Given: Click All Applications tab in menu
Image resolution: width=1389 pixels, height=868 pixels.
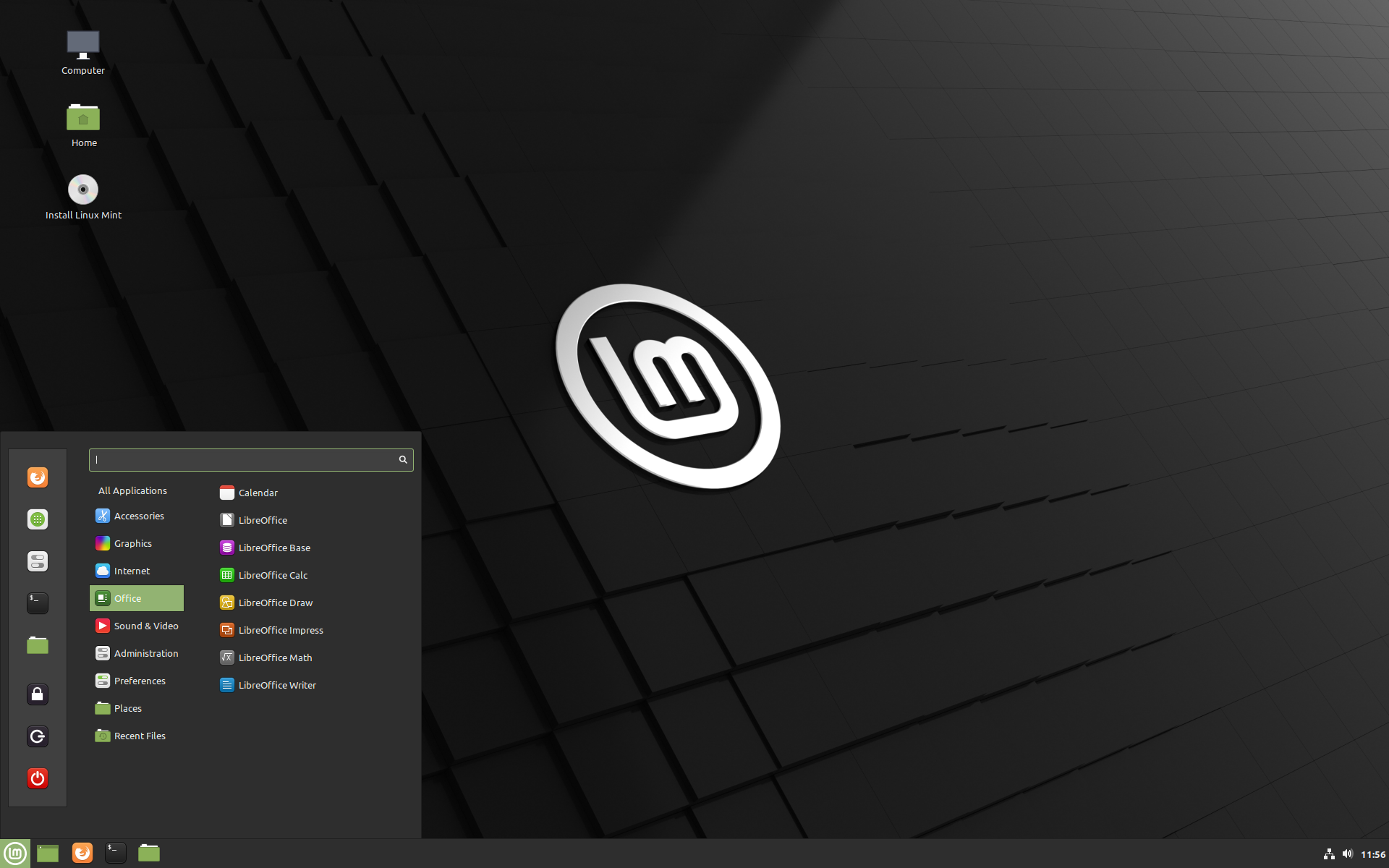Looking at the screenshot, I should point(132,490).
